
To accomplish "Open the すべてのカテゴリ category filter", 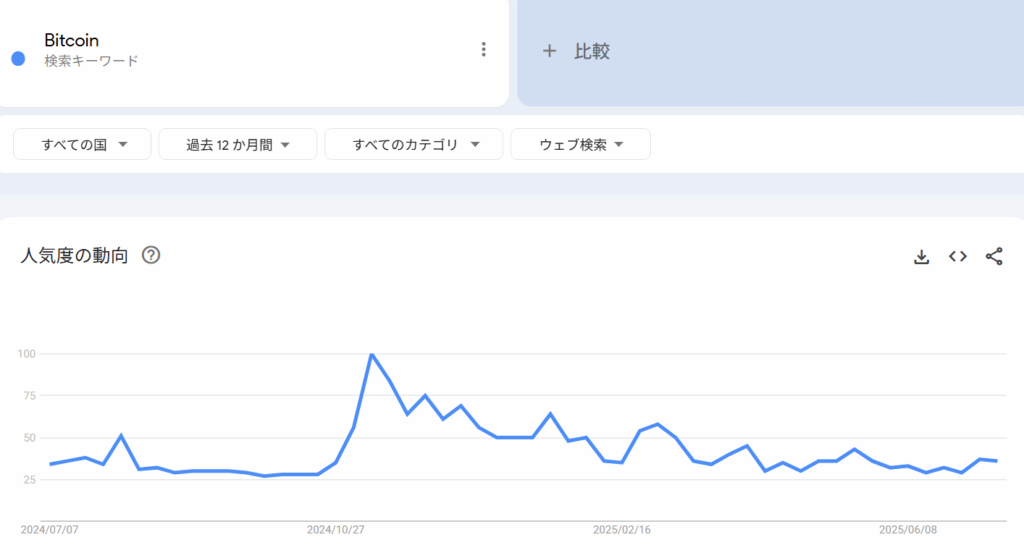I will click(x=413, y=144).
